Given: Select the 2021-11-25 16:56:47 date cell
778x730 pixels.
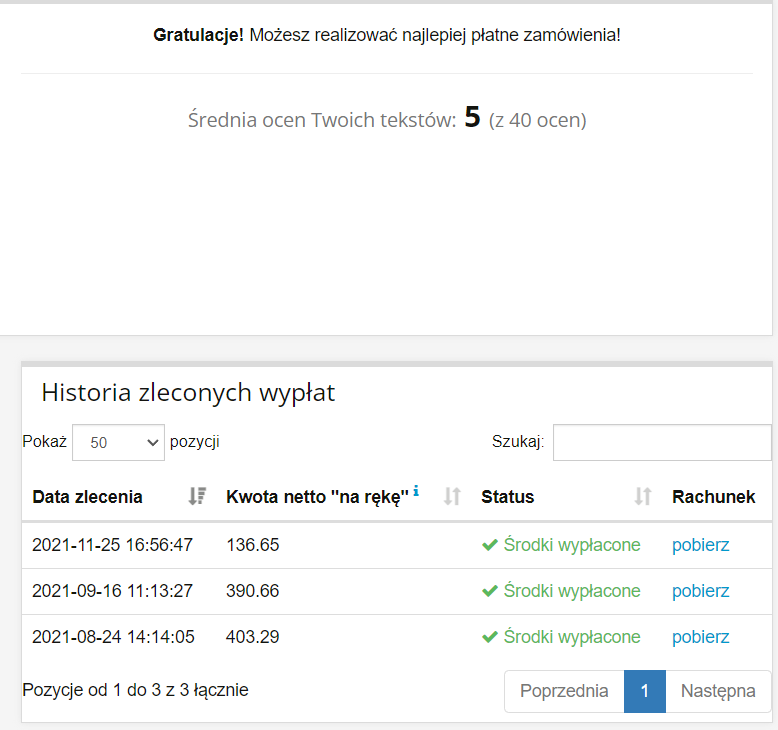Looking at the screenshot, I should [x=112, y=545].
